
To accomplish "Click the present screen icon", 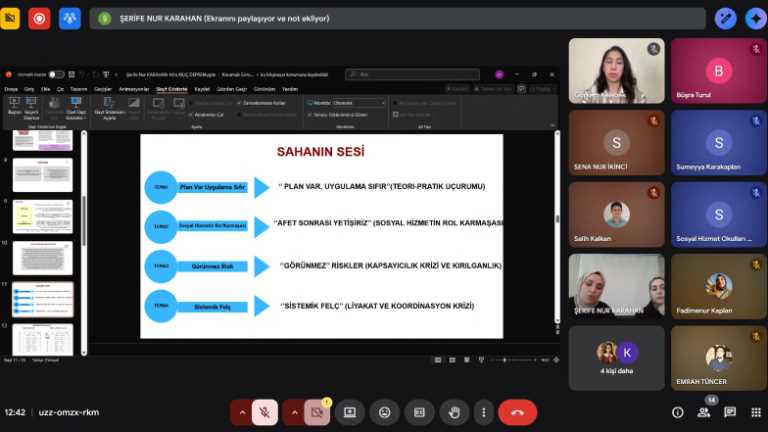I will pos(350,412).
